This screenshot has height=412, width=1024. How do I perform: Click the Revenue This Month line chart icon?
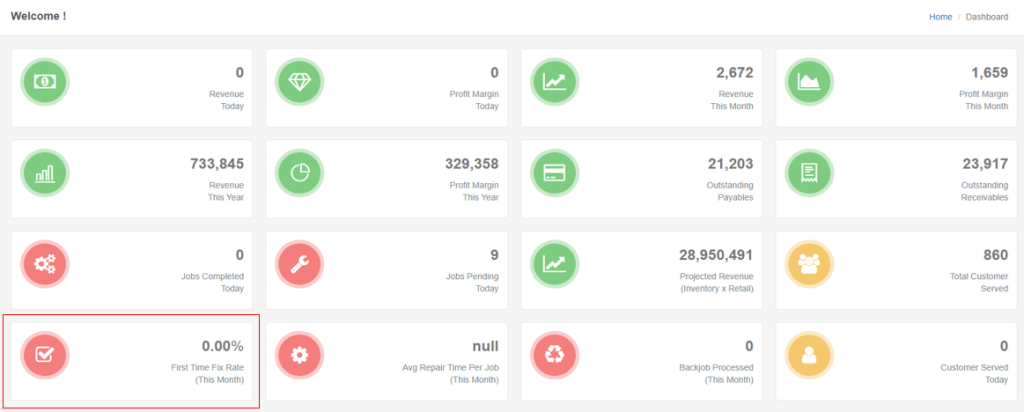point(555,81)
